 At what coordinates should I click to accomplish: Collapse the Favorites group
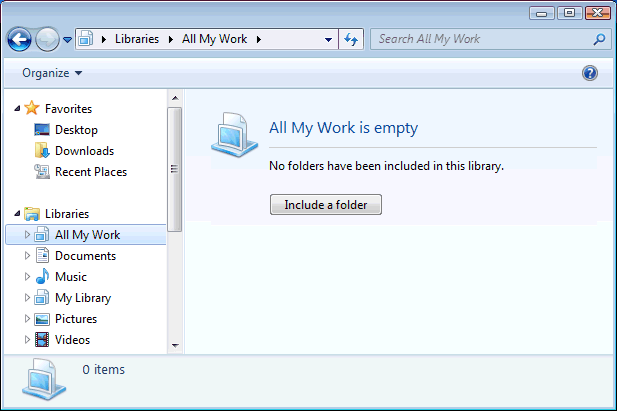click(x=17, y=108)
